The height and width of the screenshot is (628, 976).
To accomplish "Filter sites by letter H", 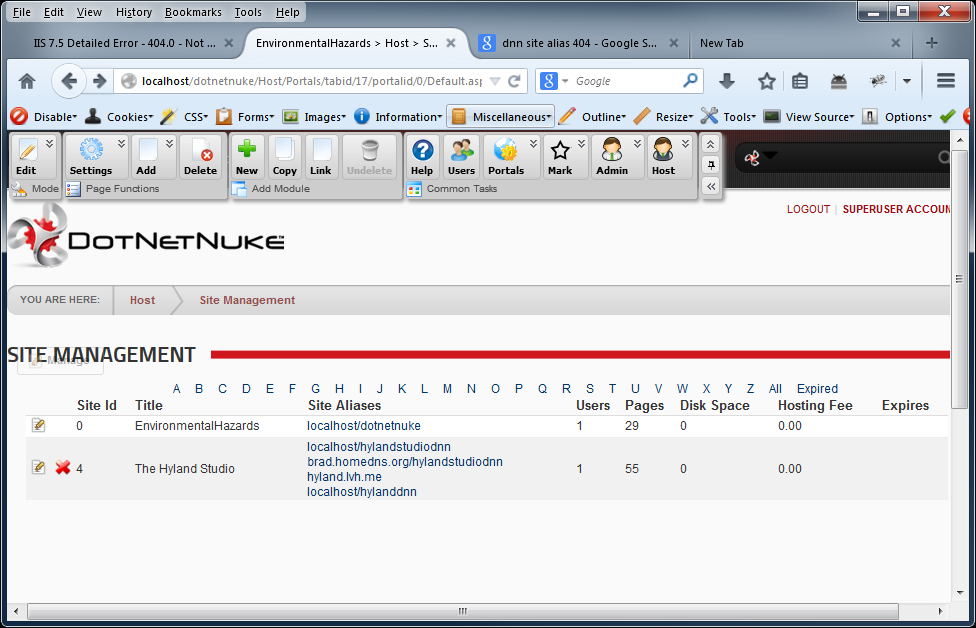I will point(339,388).
